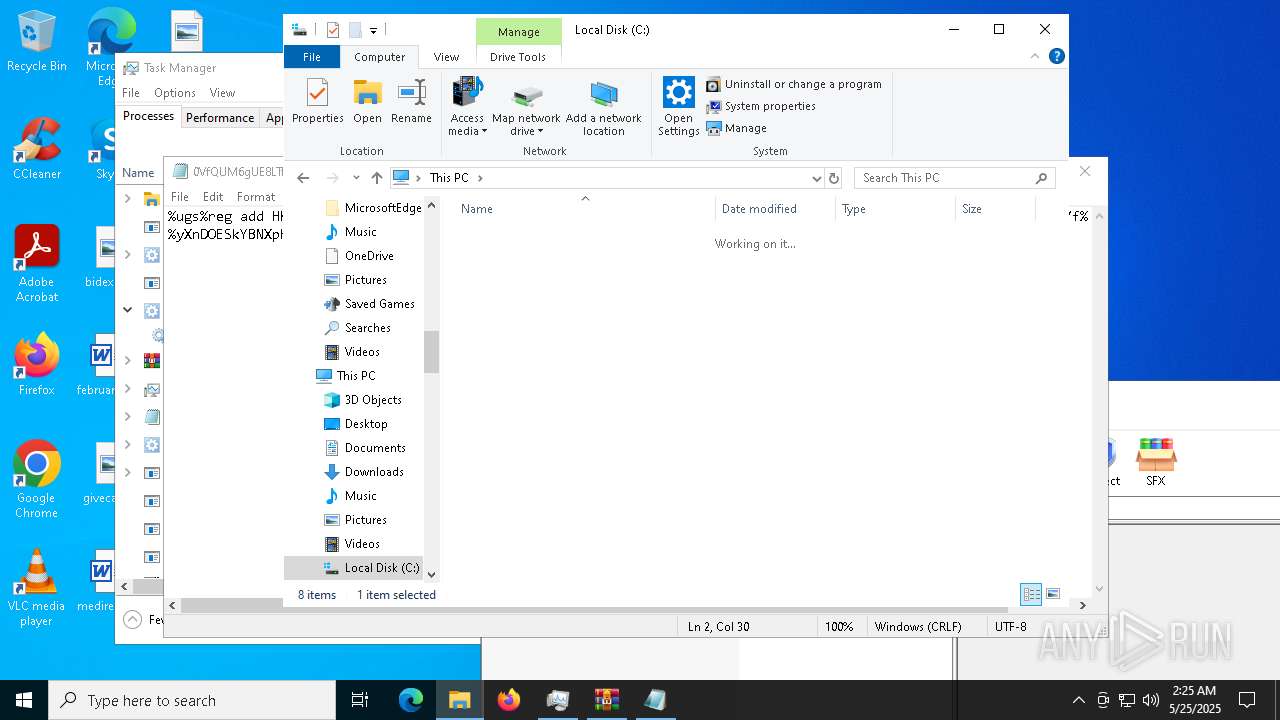
Task: Open the Drive Tools tab
Action: (518, 57)
